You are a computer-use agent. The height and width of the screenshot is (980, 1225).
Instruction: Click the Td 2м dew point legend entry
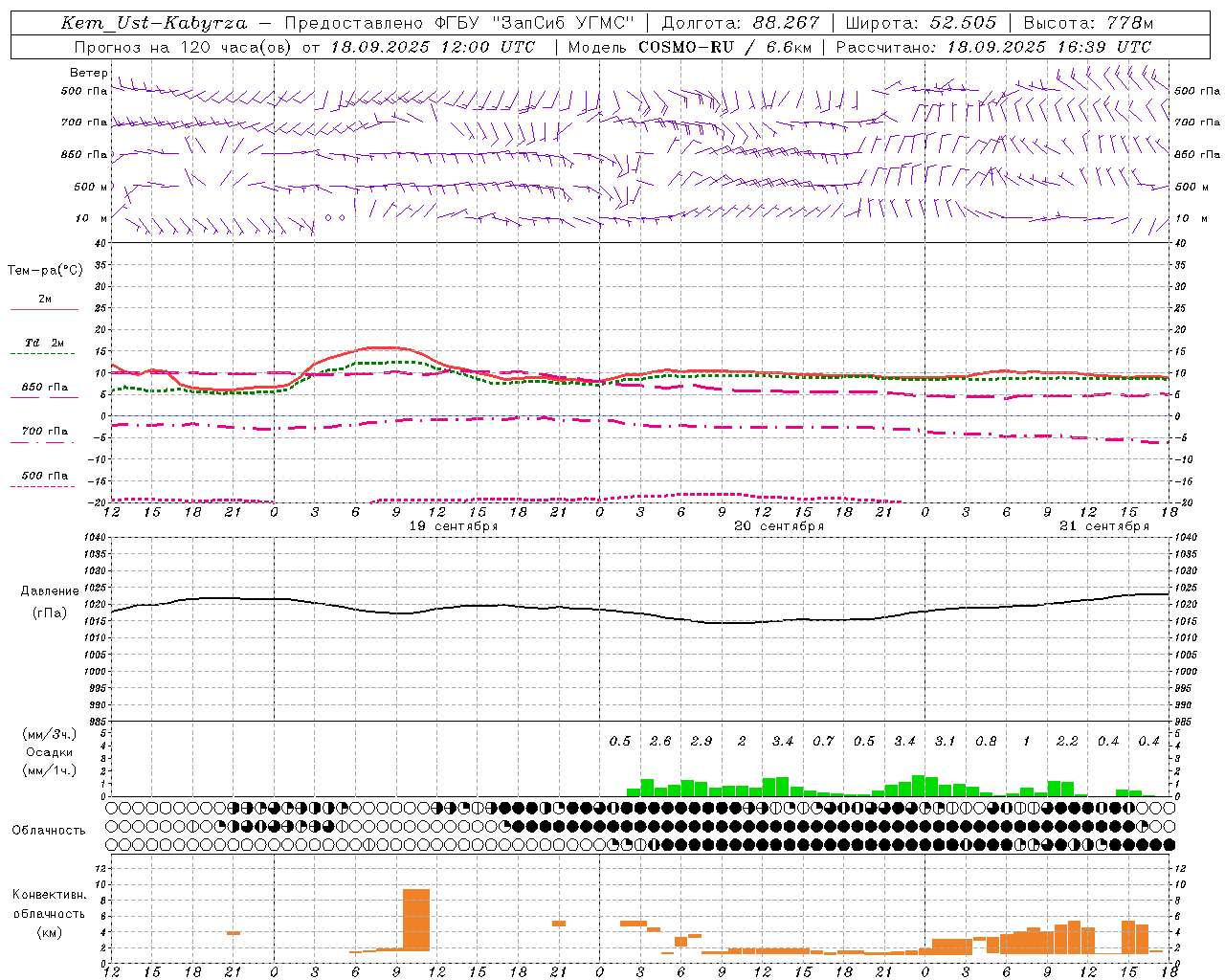(45, 347)
